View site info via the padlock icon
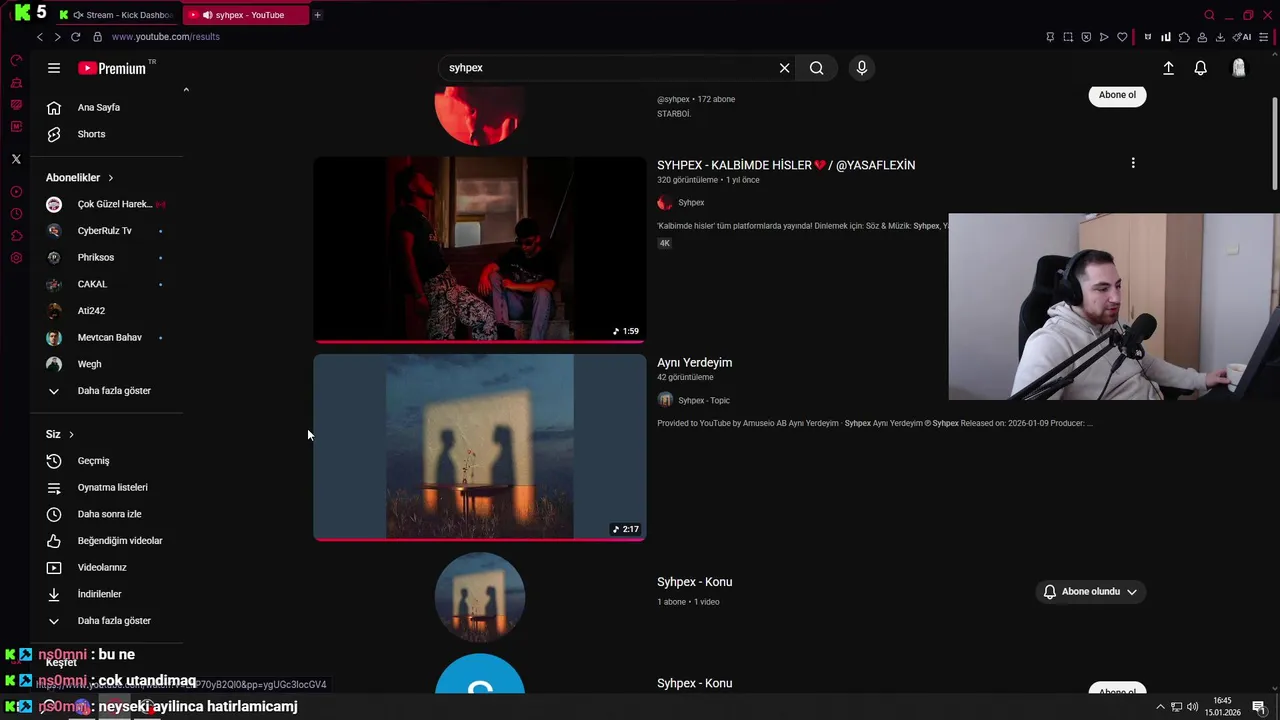The height and width of the screenshot is (720, 1280). [x=97, y=37]
